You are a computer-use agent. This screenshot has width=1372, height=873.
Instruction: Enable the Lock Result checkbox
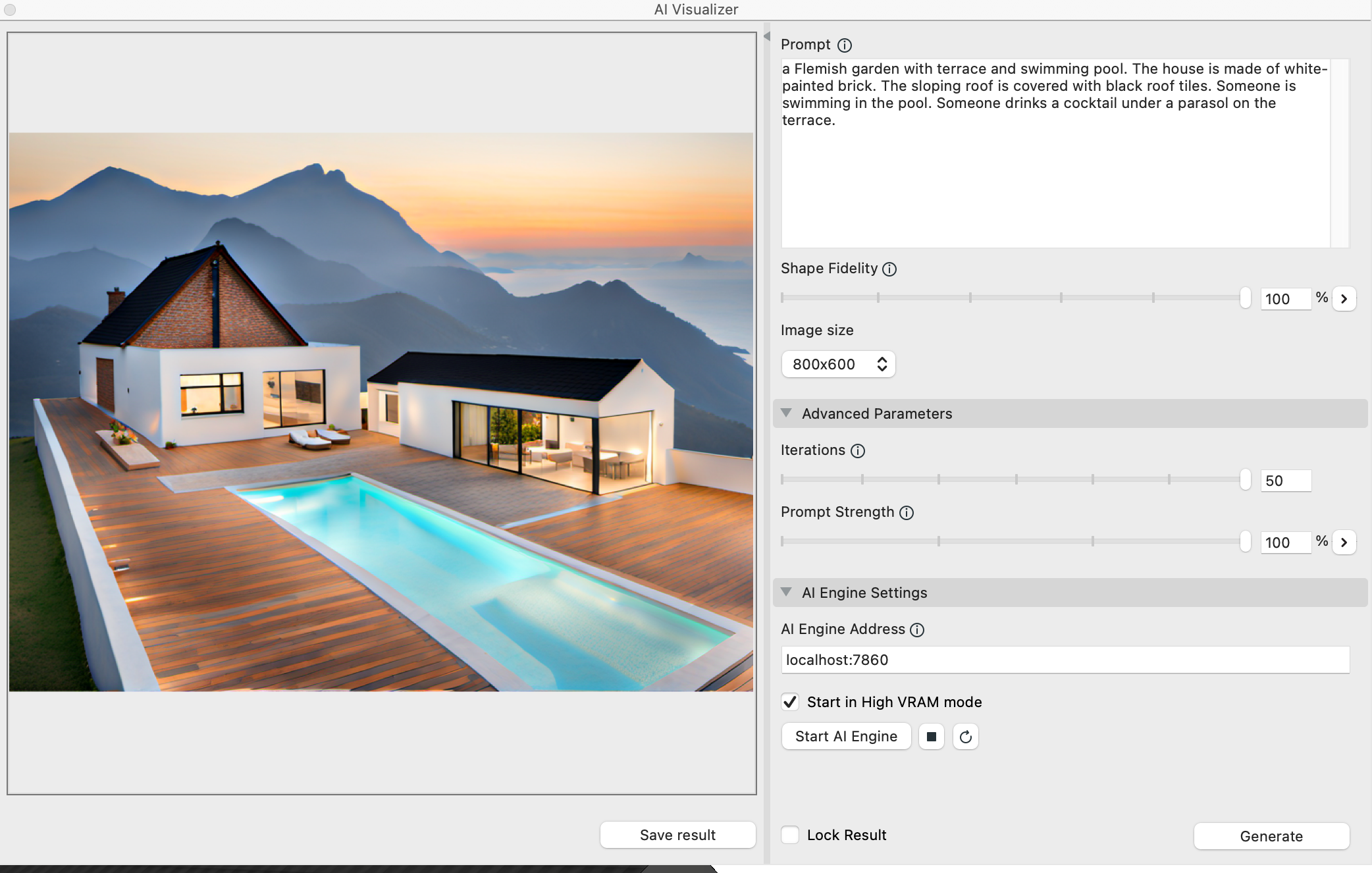pyautogui.click(x=790, y=835)
